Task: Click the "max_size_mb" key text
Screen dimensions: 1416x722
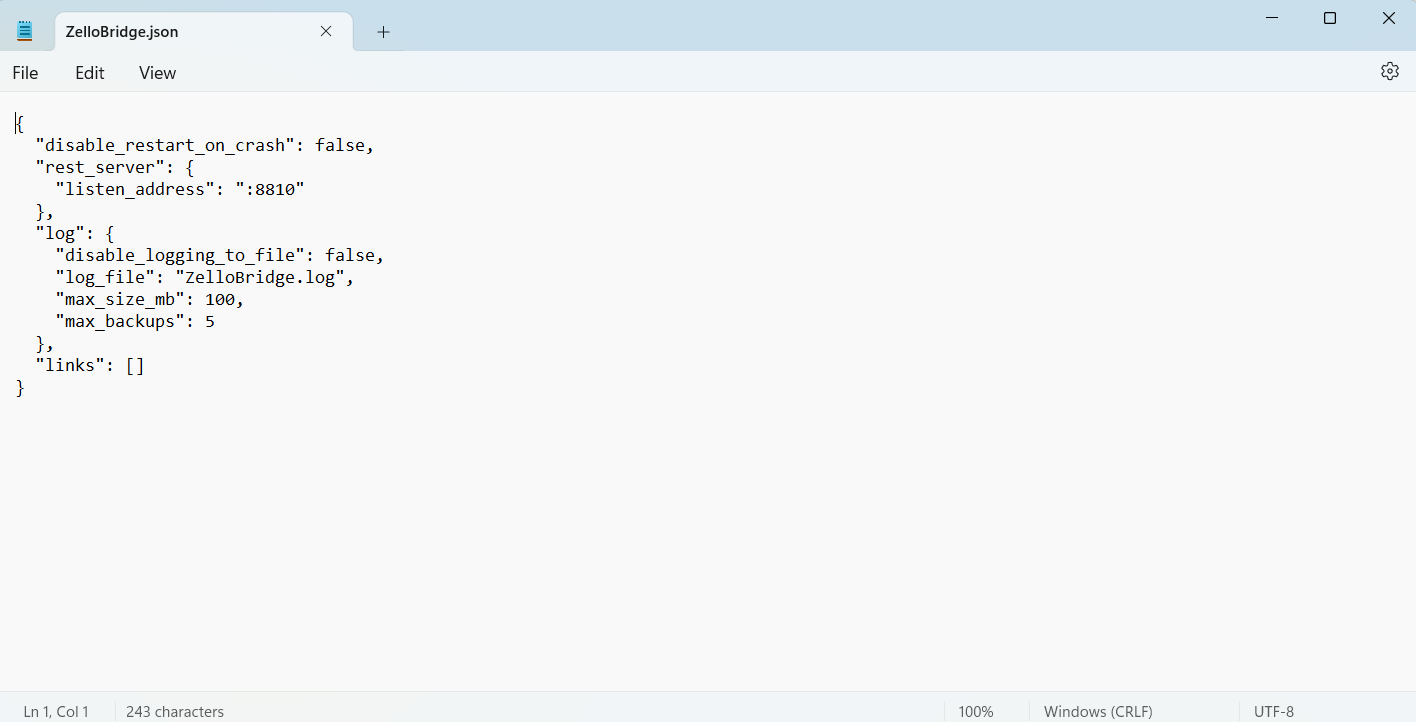Action: click(x=120, y=300)
